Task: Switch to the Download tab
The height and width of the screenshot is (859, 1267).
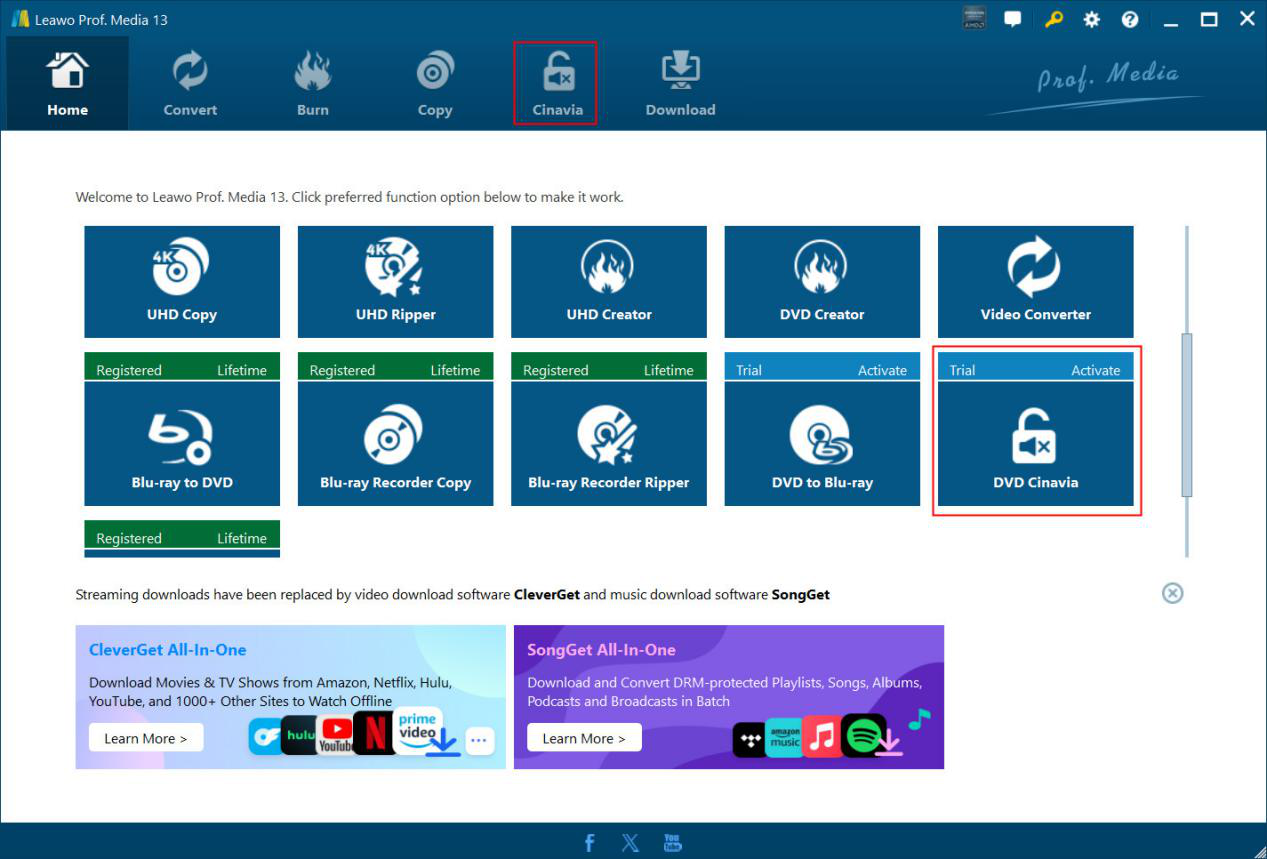Action: pos(680,84)
